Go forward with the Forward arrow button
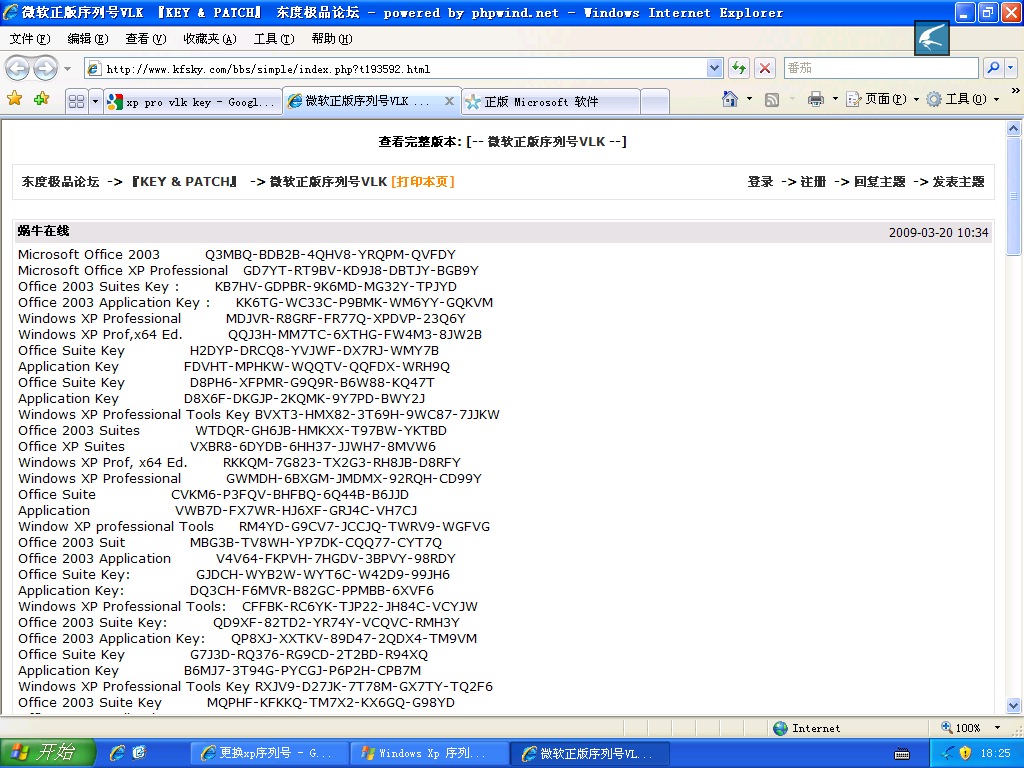The width and height of the screenshot is (1024, 768). (45, 68)
